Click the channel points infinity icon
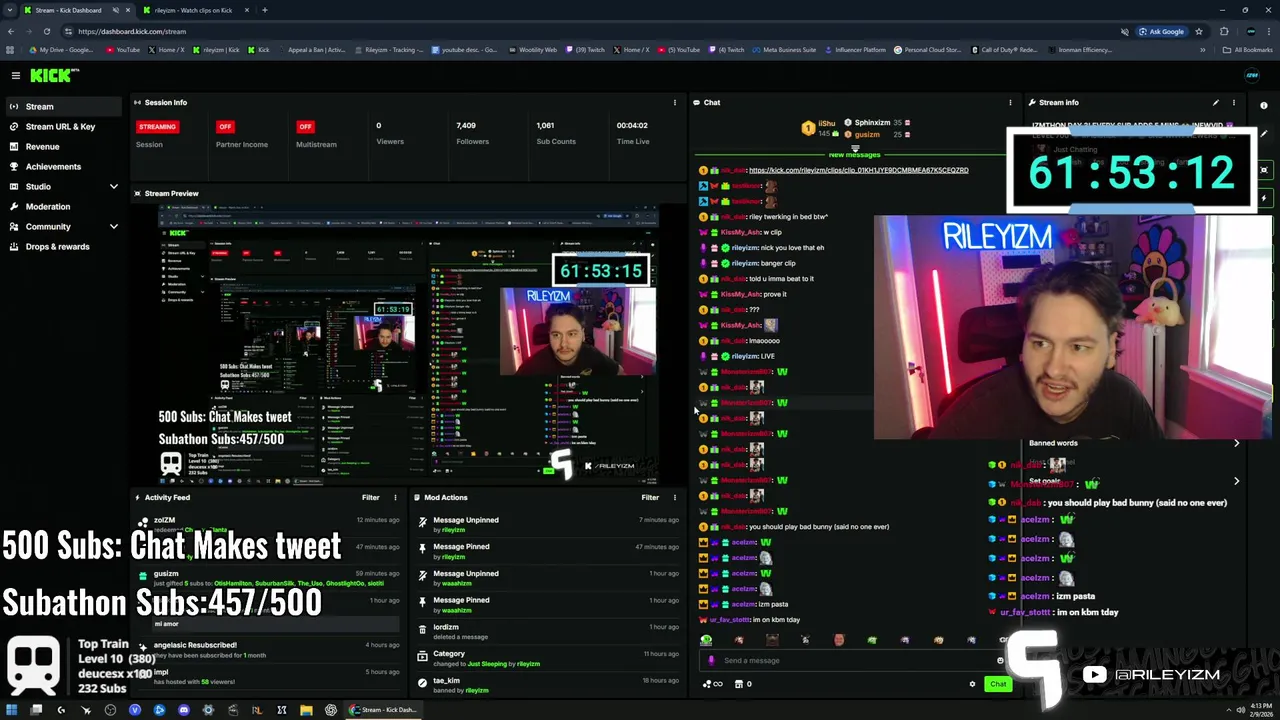1280x720 pixels. coord(713,684)
